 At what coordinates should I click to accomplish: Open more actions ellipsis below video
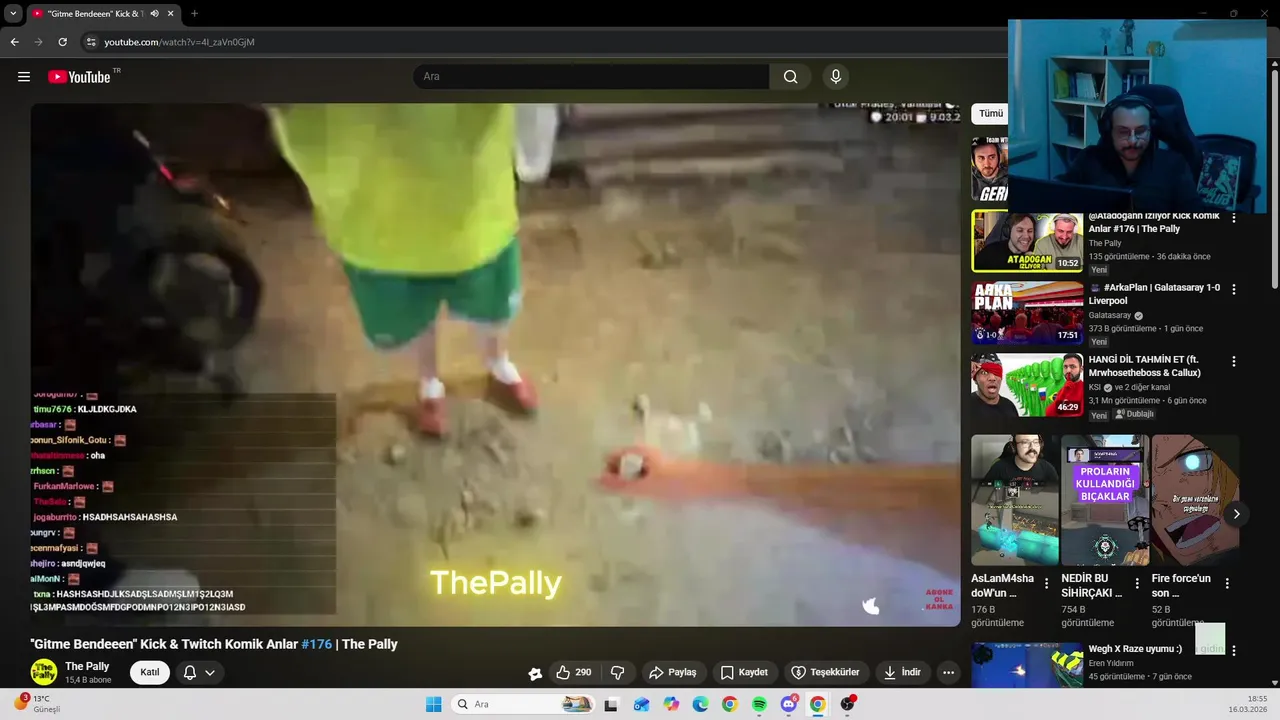pos(948,673)
